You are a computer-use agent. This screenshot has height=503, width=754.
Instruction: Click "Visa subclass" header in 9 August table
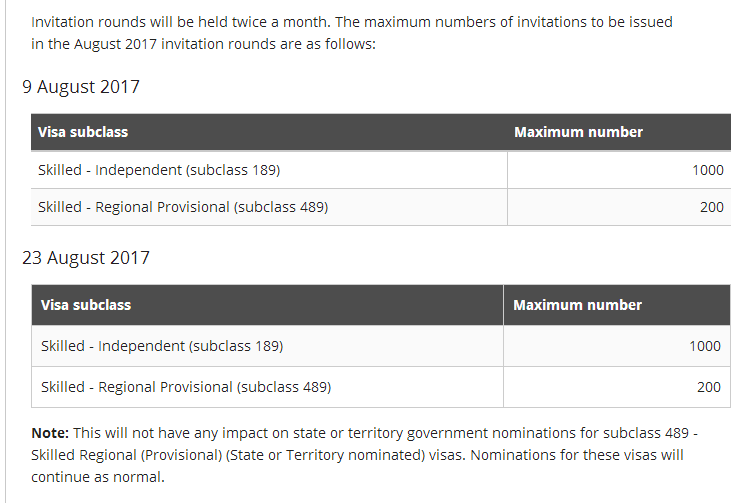pyautogui.click(x=83, y=132)
